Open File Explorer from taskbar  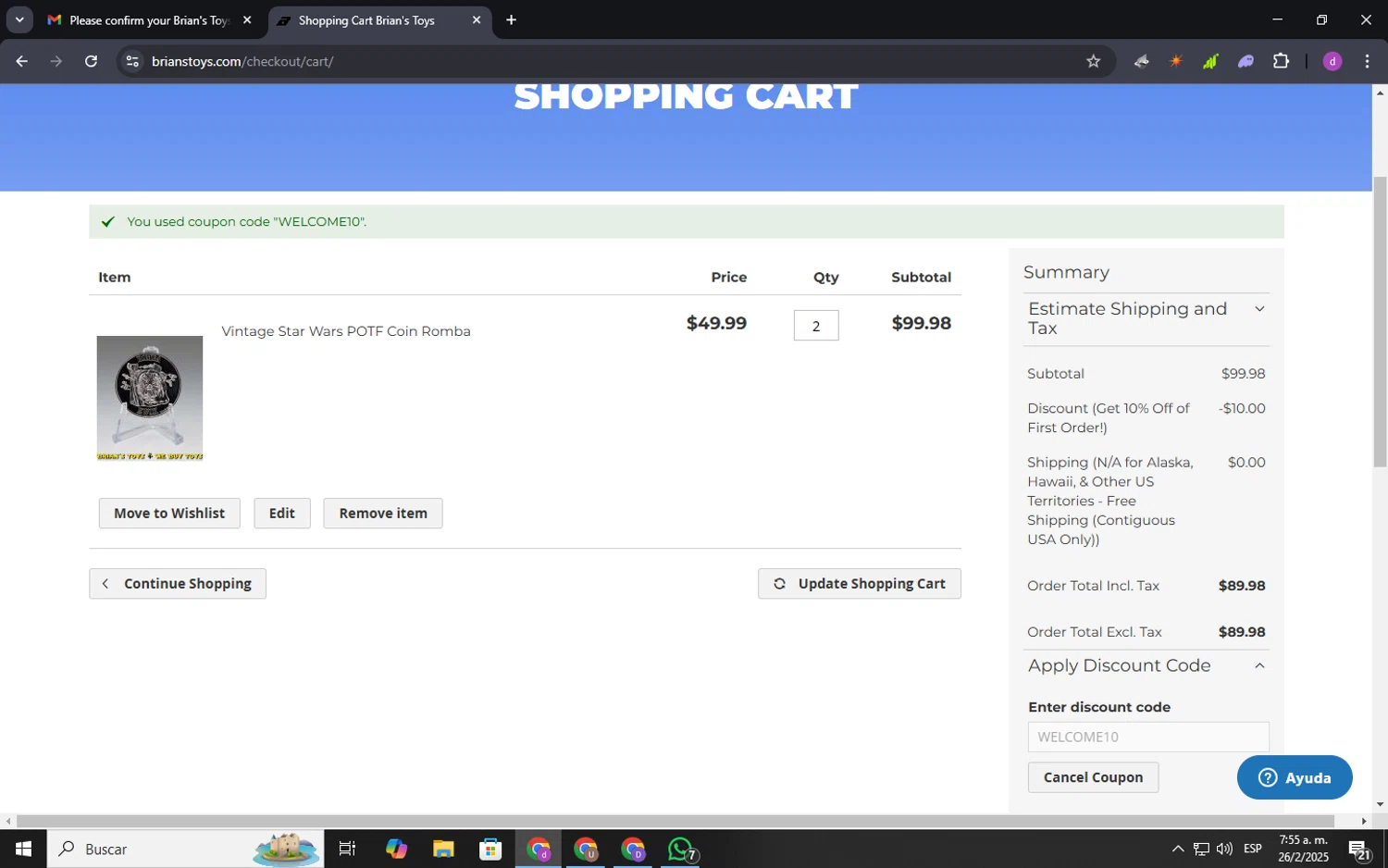pos(443,849)
